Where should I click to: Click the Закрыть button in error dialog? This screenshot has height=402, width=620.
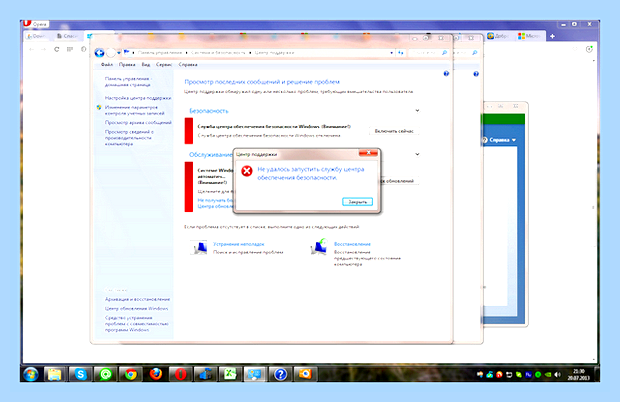coord(357,202)
